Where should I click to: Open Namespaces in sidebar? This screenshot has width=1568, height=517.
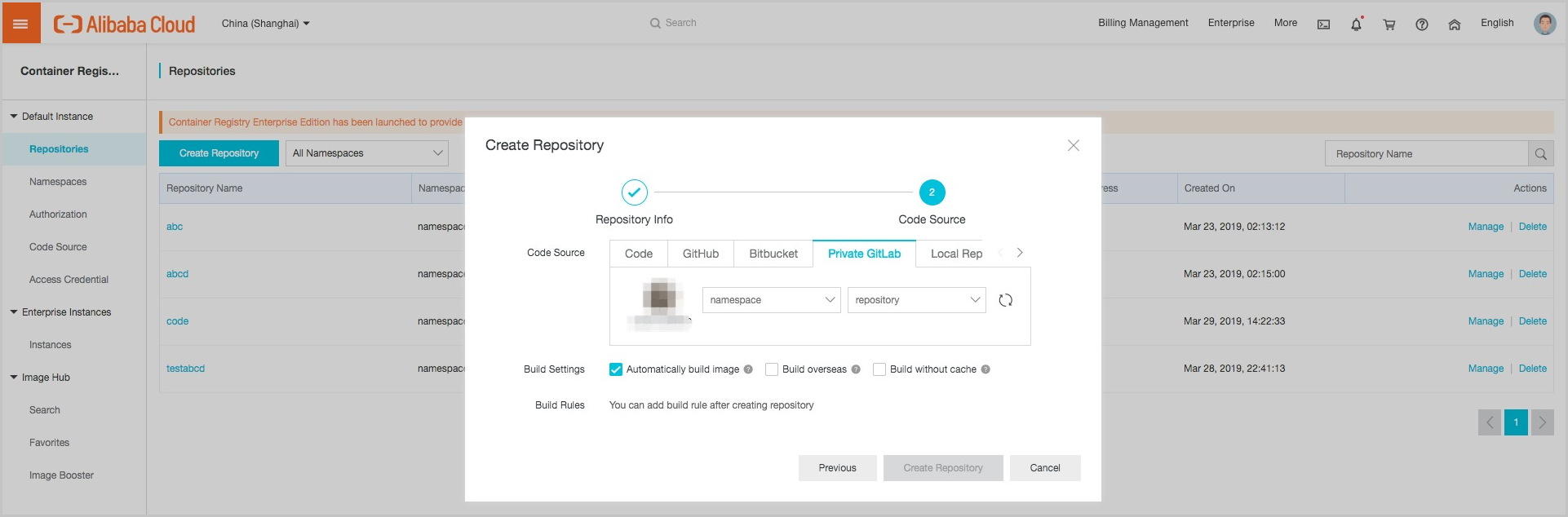click(x=58, y=182)
